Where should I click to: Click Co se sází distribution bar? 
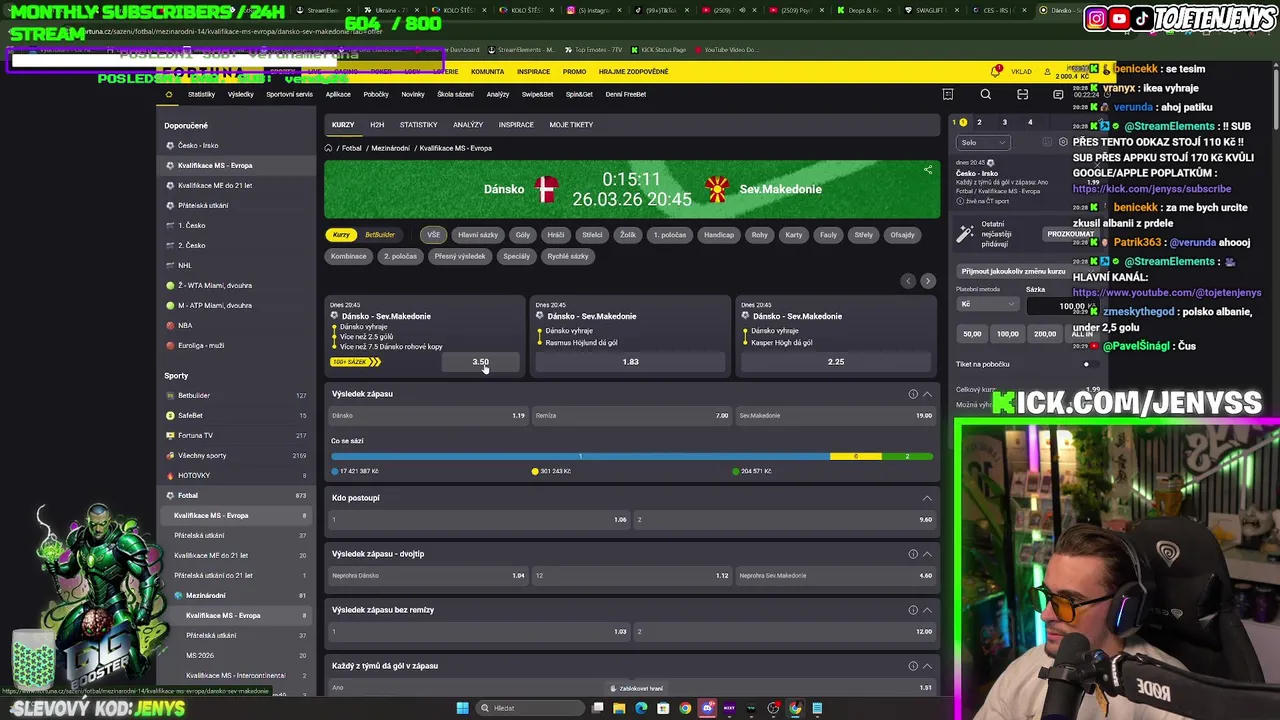point(632,456)
